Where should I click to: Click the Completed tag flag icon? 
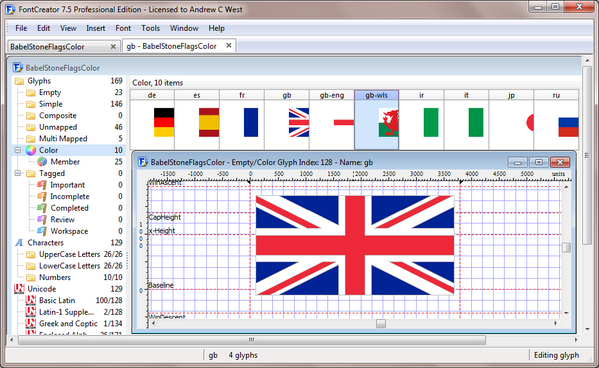[x=42, y=208]
